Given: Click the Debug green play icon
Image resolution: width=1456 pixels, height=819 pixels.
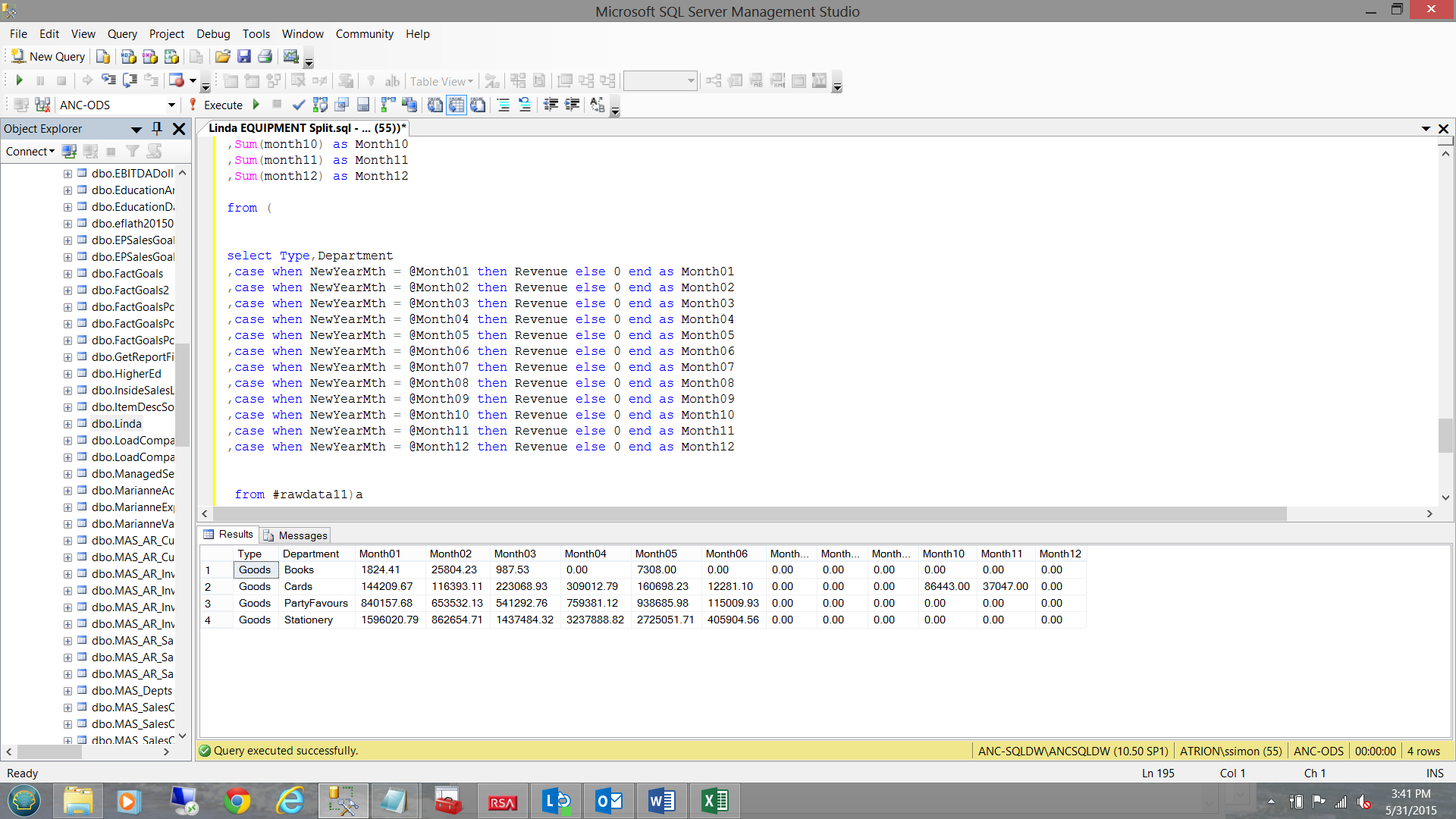Looking at the screenshot, I should click(x=256, y=105).
